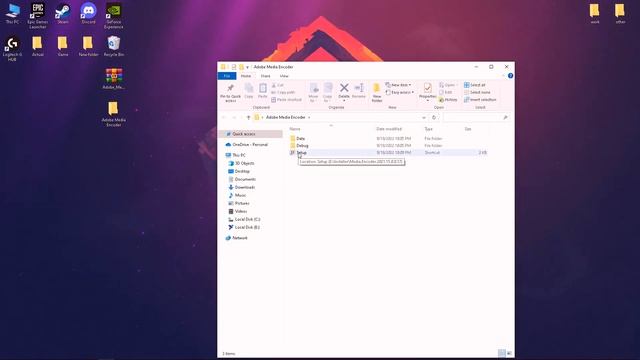640x360 pixels.
Task: Click the Forward navigation arrow
Action: (234, 118)
